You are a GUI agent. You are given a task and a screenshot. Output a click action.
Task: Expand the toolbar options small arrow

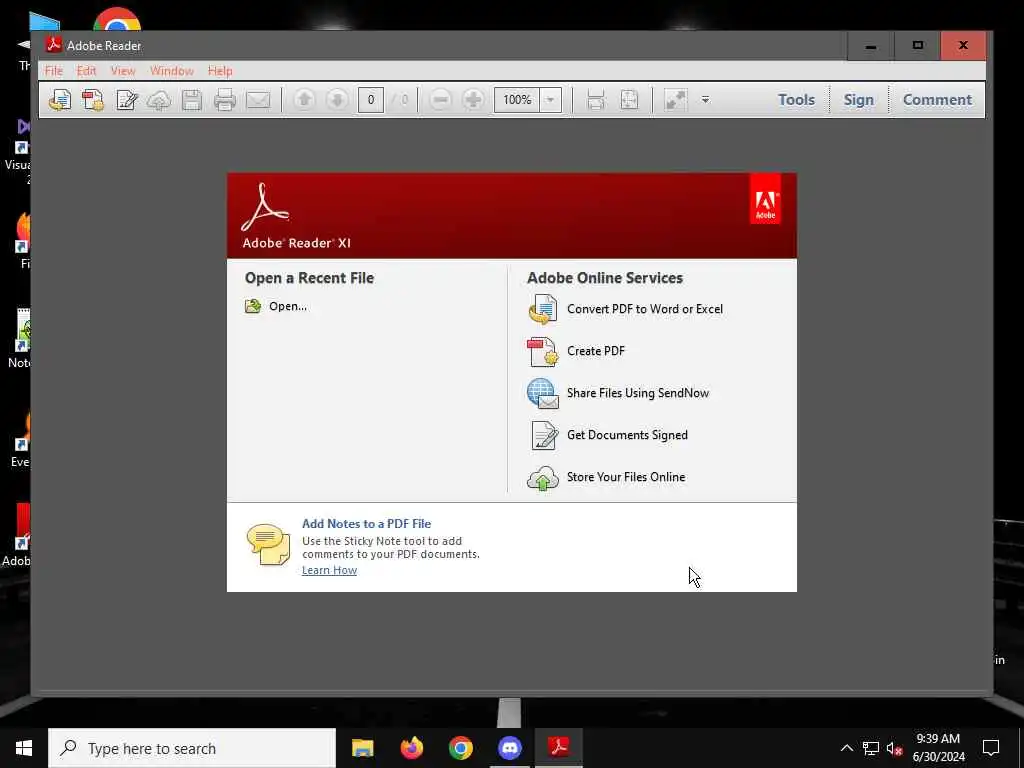click(705, 100)
